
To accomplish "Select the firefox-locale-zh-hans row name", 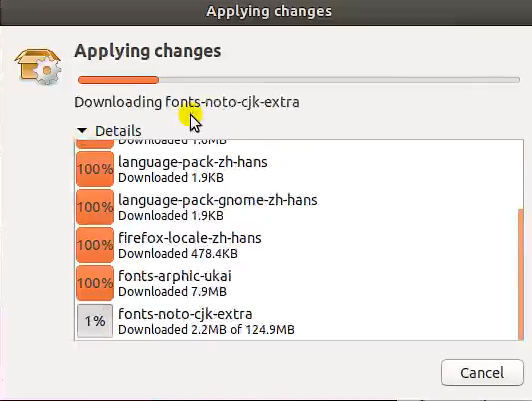I will click(190, 238).
